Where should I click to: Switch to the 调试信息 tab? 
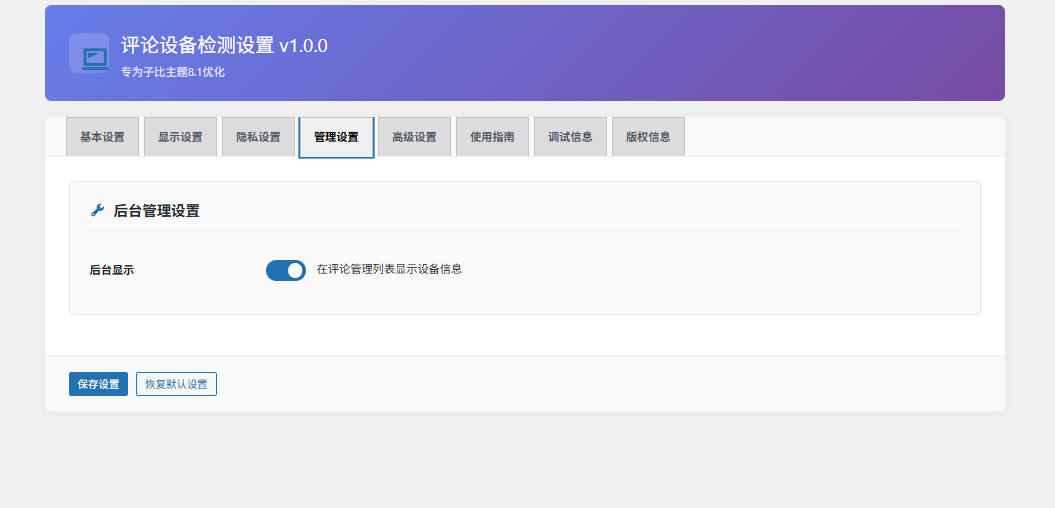point(570,137)
